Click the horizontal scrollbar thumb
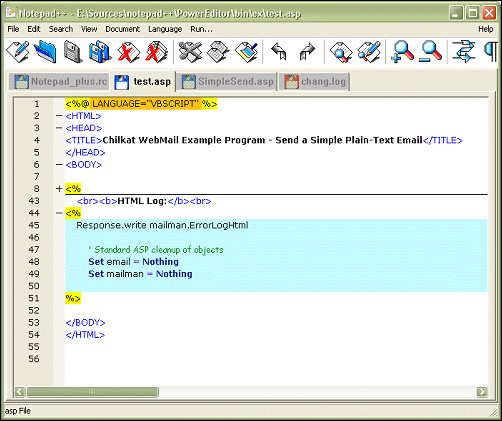The height and width of the screenshot is (421, 502). tap(92, 392)
